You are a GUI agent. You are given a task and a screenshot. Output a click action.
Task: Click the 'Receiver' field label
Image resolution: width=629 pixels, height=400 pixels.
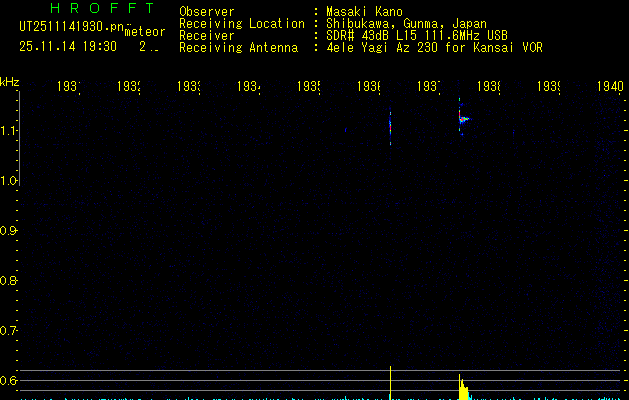click(207, 36)
